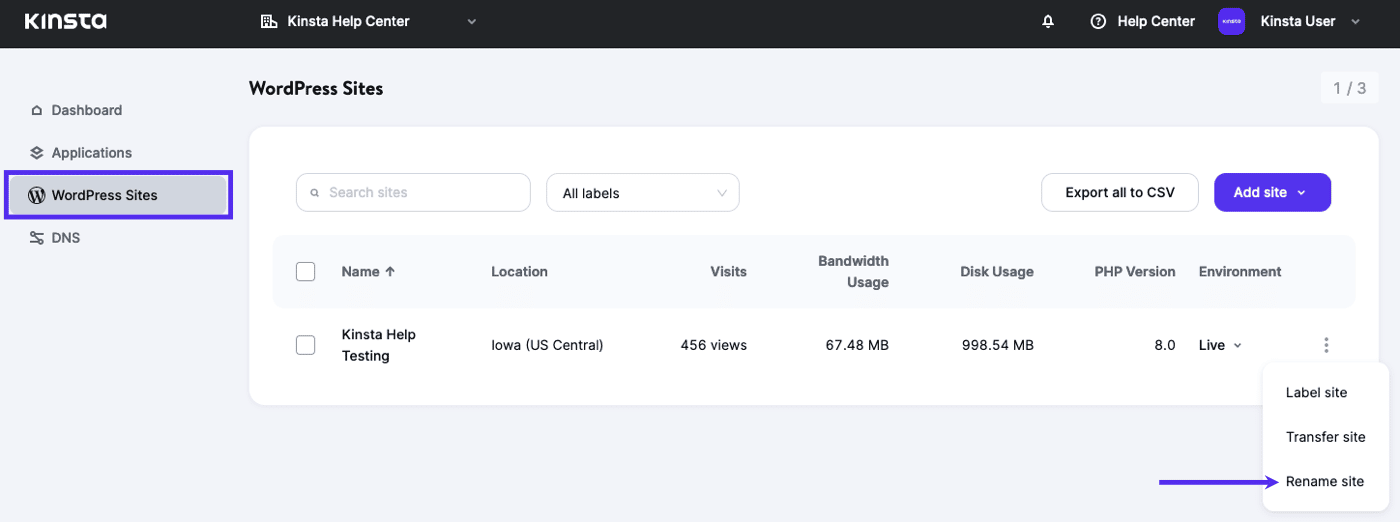Viewport: 1400px width, 522px height.
Task: Click the Kinsta User avatar
Action: (x=1231, y=21)
